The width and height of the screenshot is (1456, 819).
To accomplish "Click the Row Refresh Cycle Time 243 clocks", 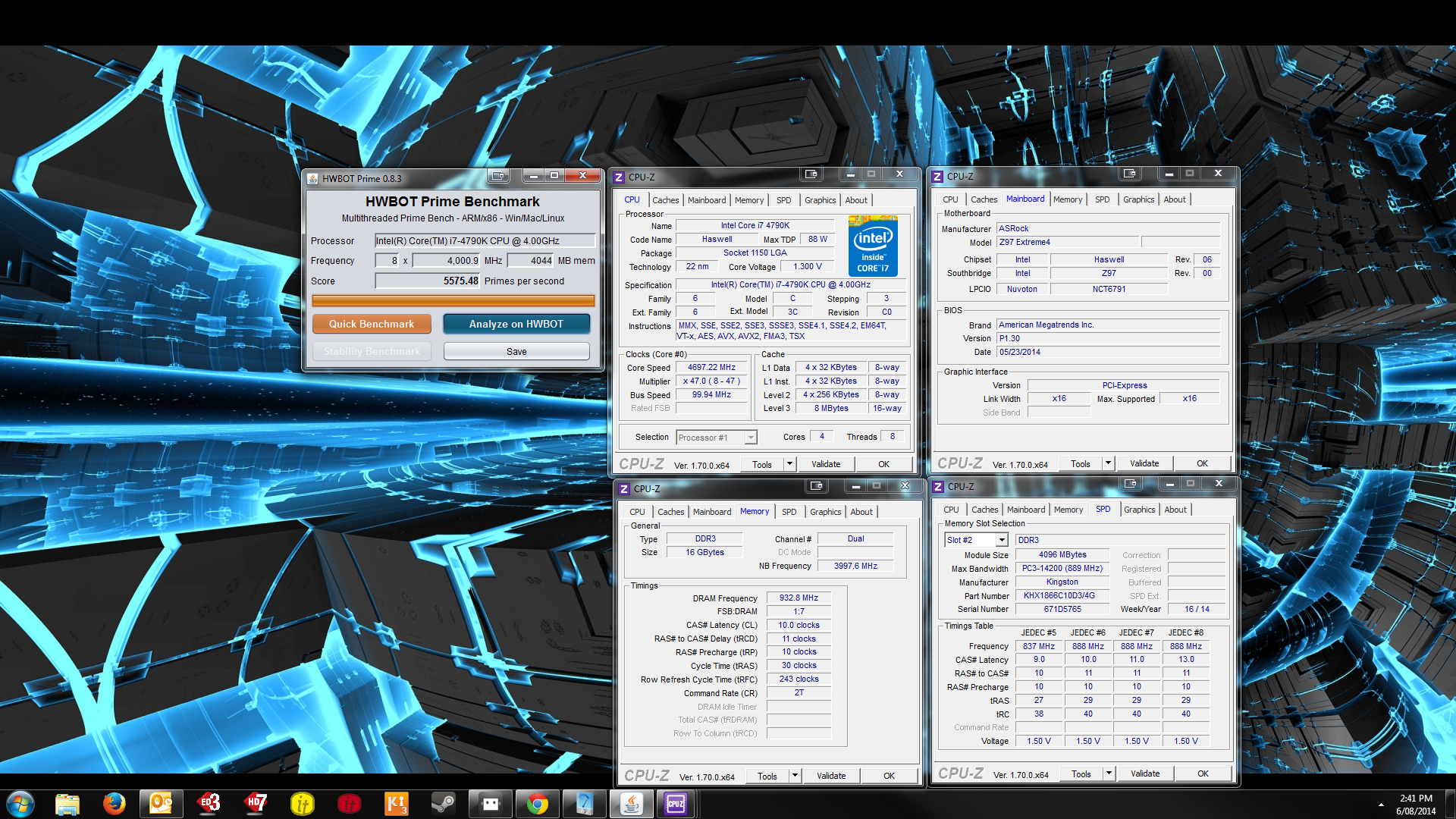I will [x=799, y=679].
